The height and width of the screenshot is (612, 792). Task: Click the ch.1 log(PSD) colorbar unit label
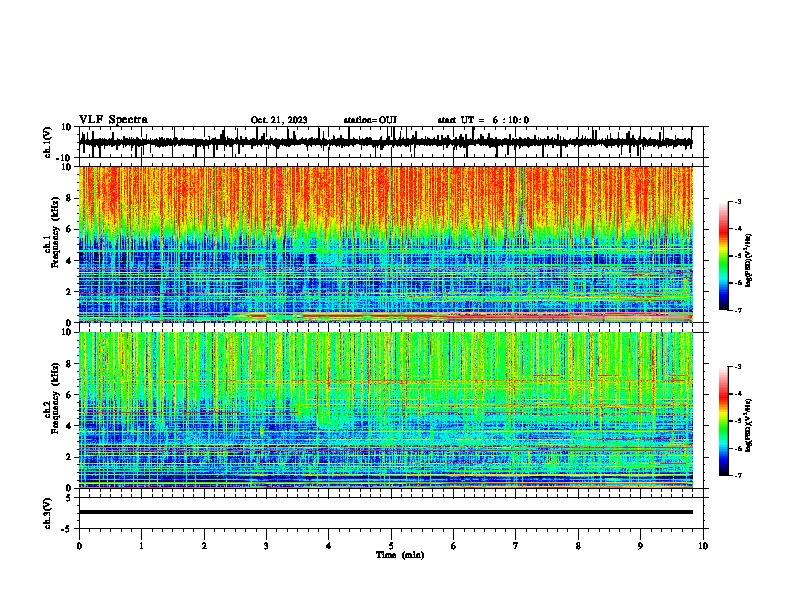tap(749, 260)
